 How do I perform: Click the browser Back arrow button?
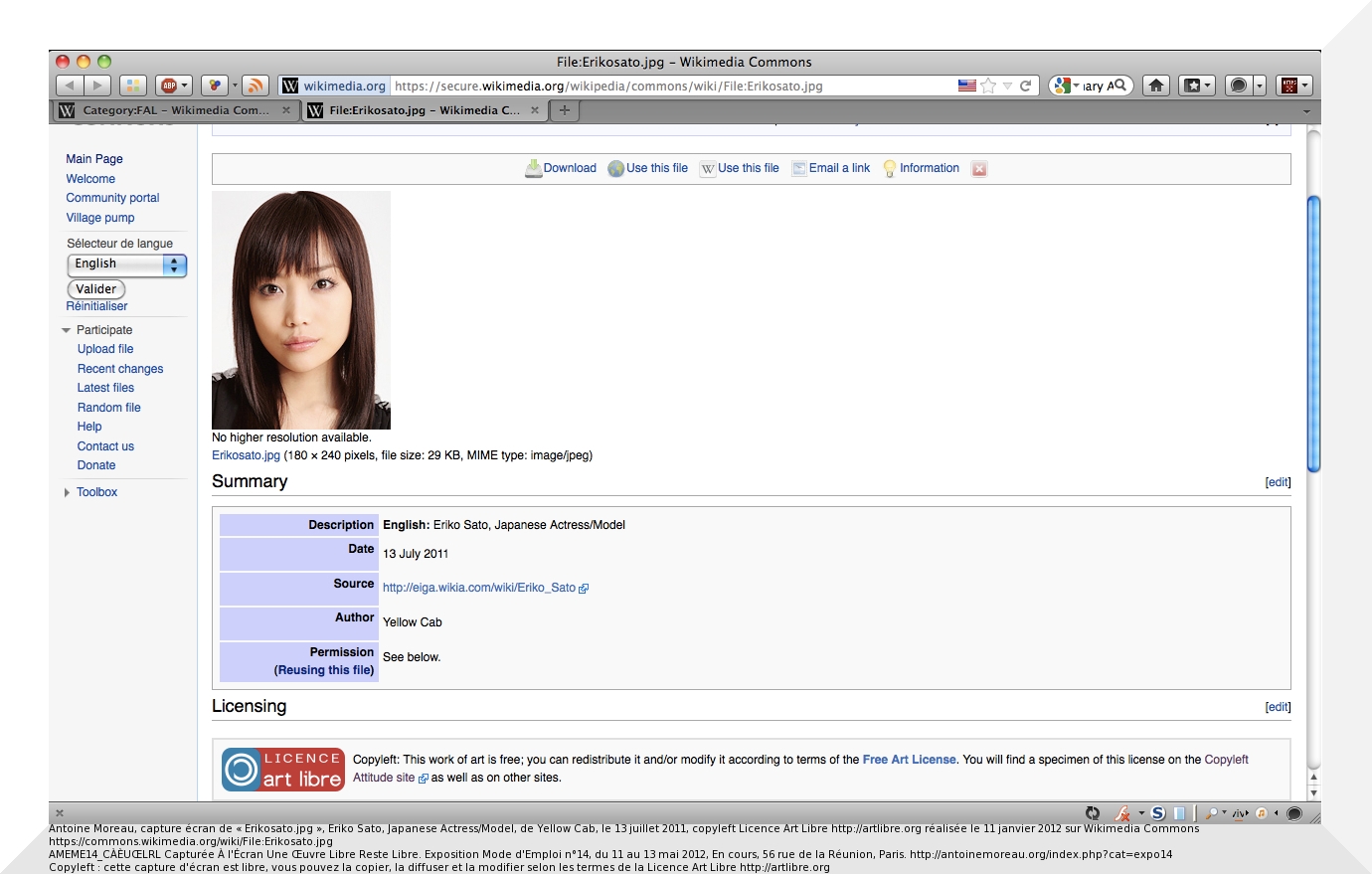coord(69,86)
